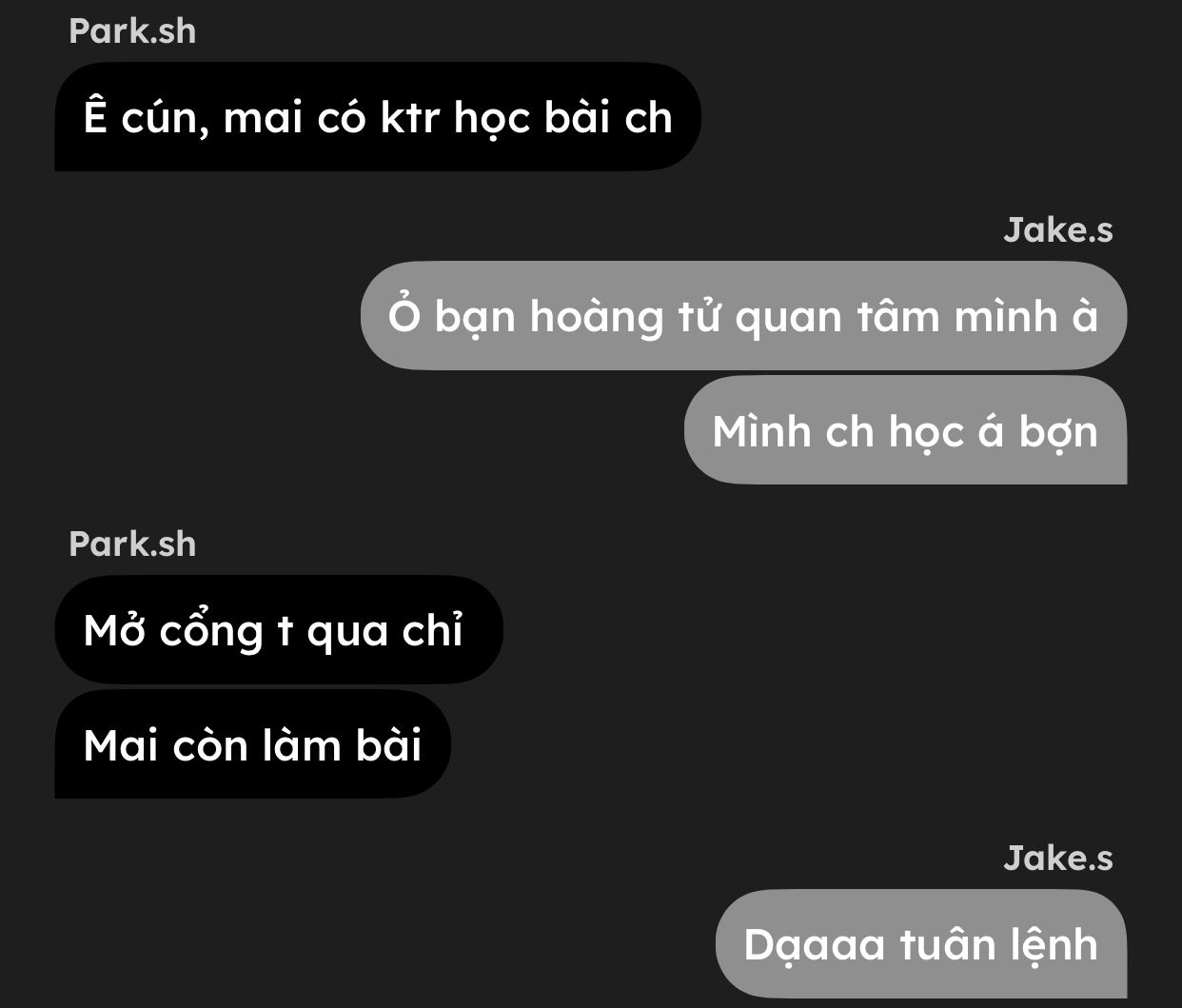Open the Jake.s name above the "Ỏ bạn" message
Viewport: 1182px width, 1008px height.
point(1057,229)
